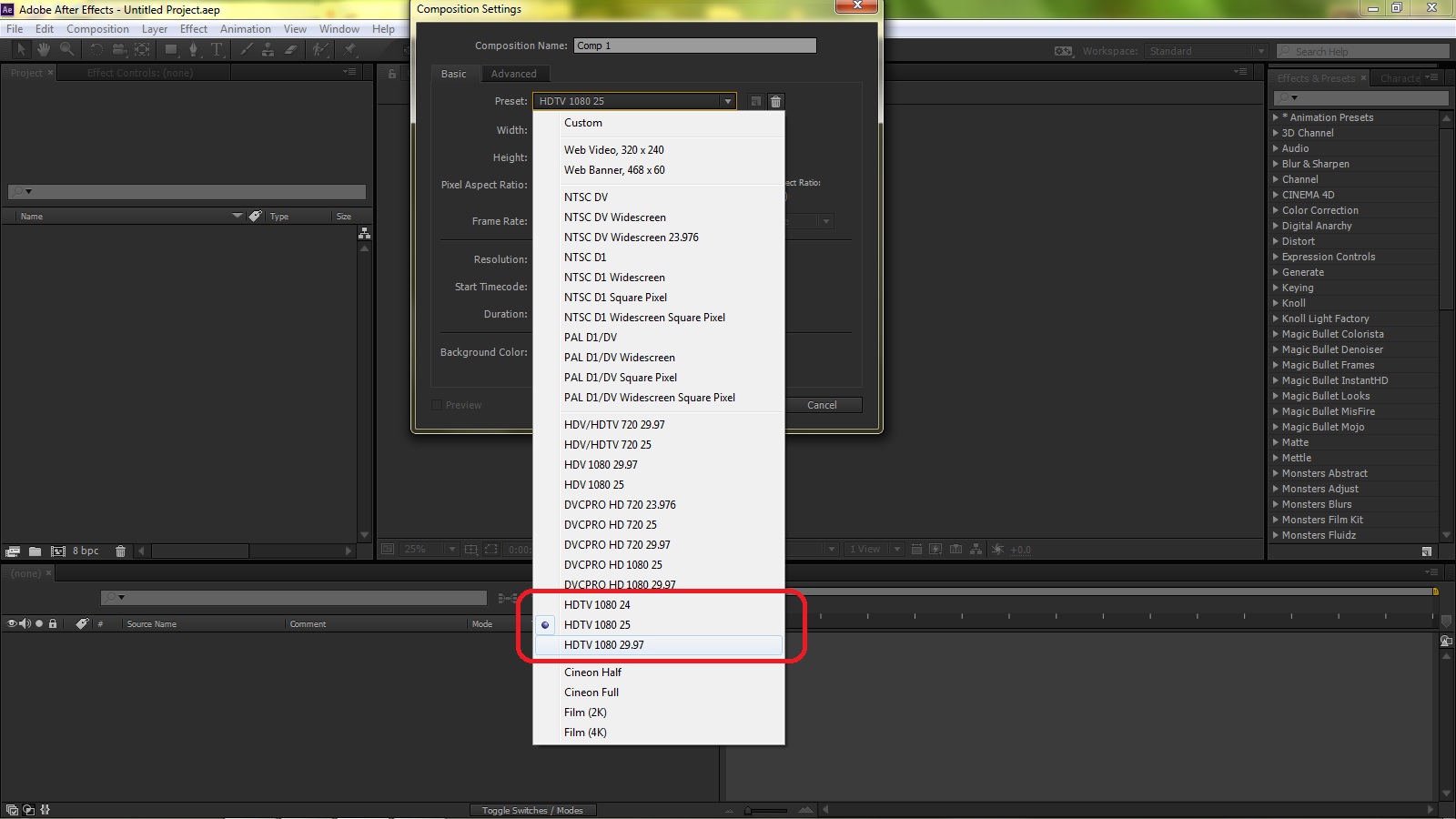Viewport: 1456px width, 819px height.
Task: Switch to the Advanced tab
Action: (514, 74)
